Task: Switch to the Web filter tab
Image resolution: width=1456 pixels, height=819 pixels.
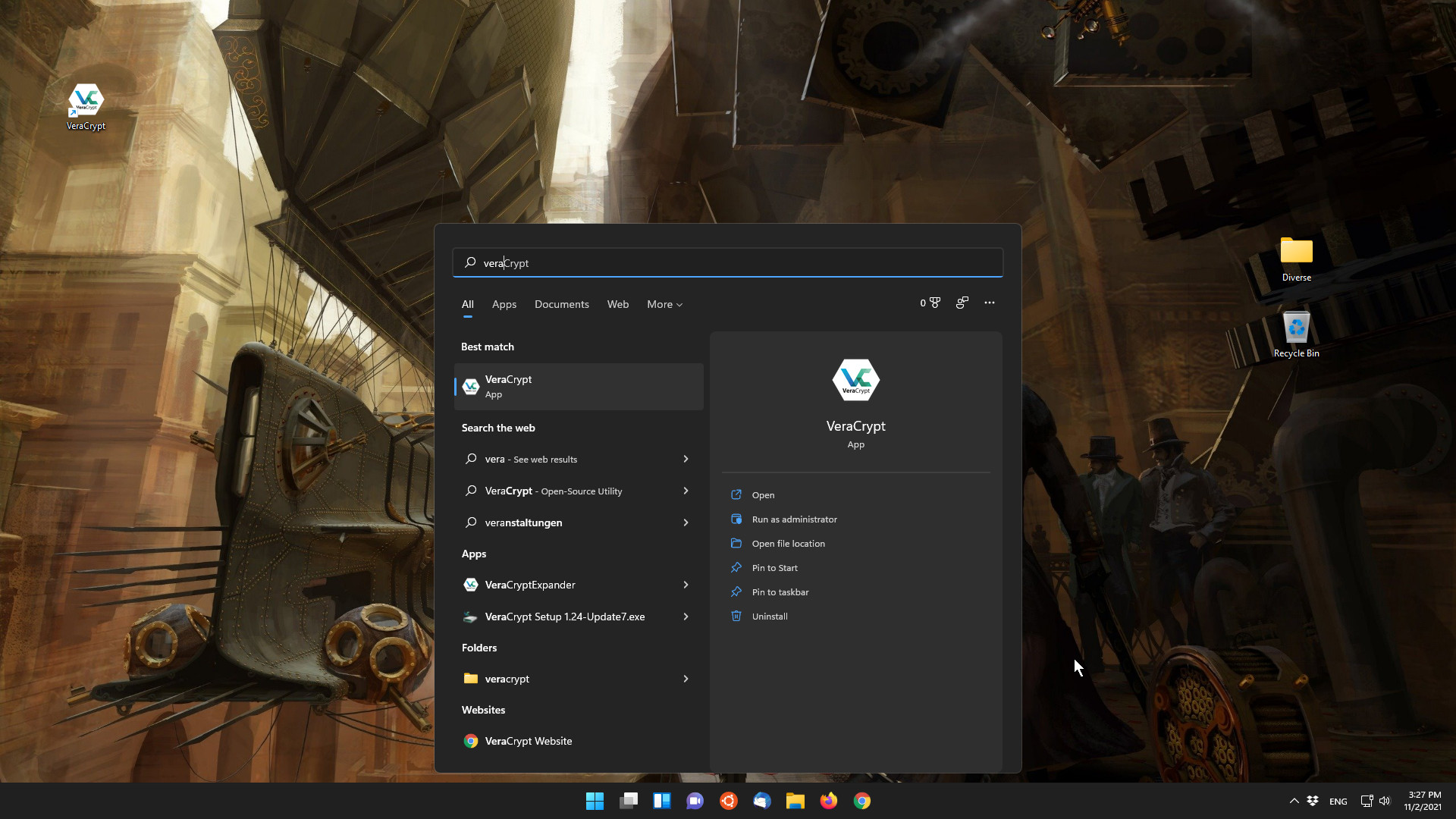Action: [x=618, y=304]
